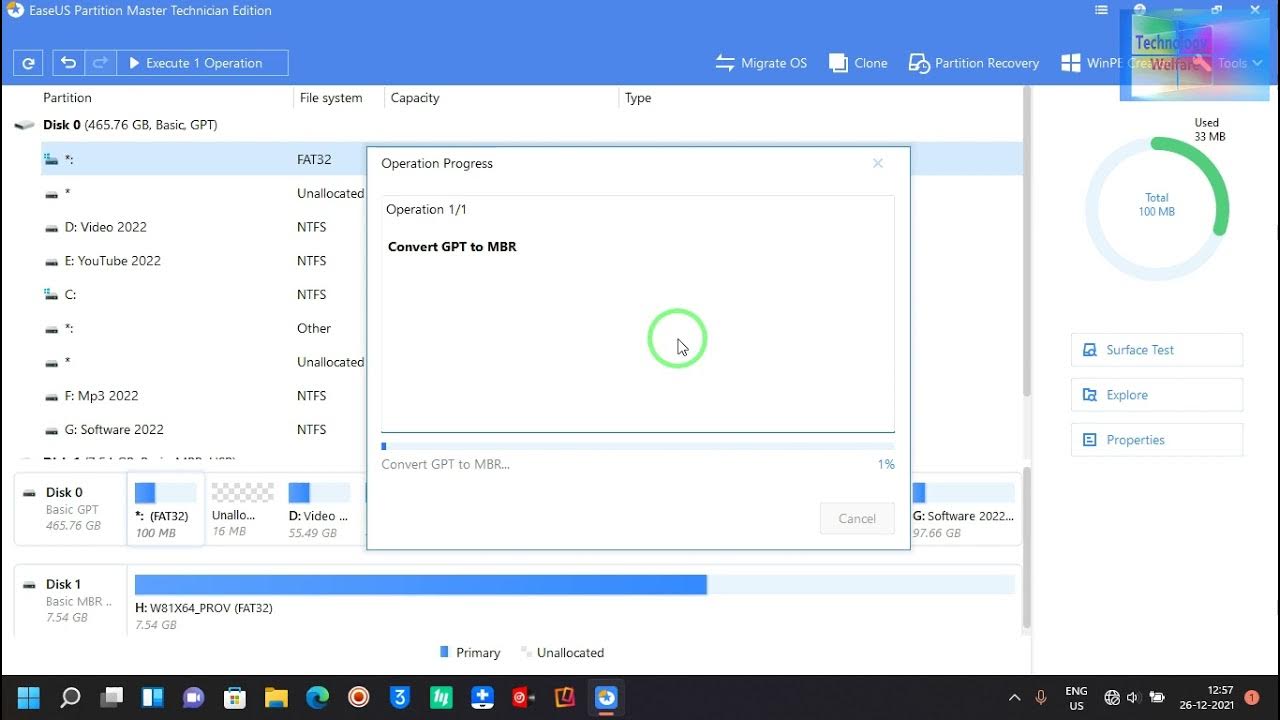Open the Migrate OS tool
The width and height of the screenshot is (1280, 720).
click(761, 63)
